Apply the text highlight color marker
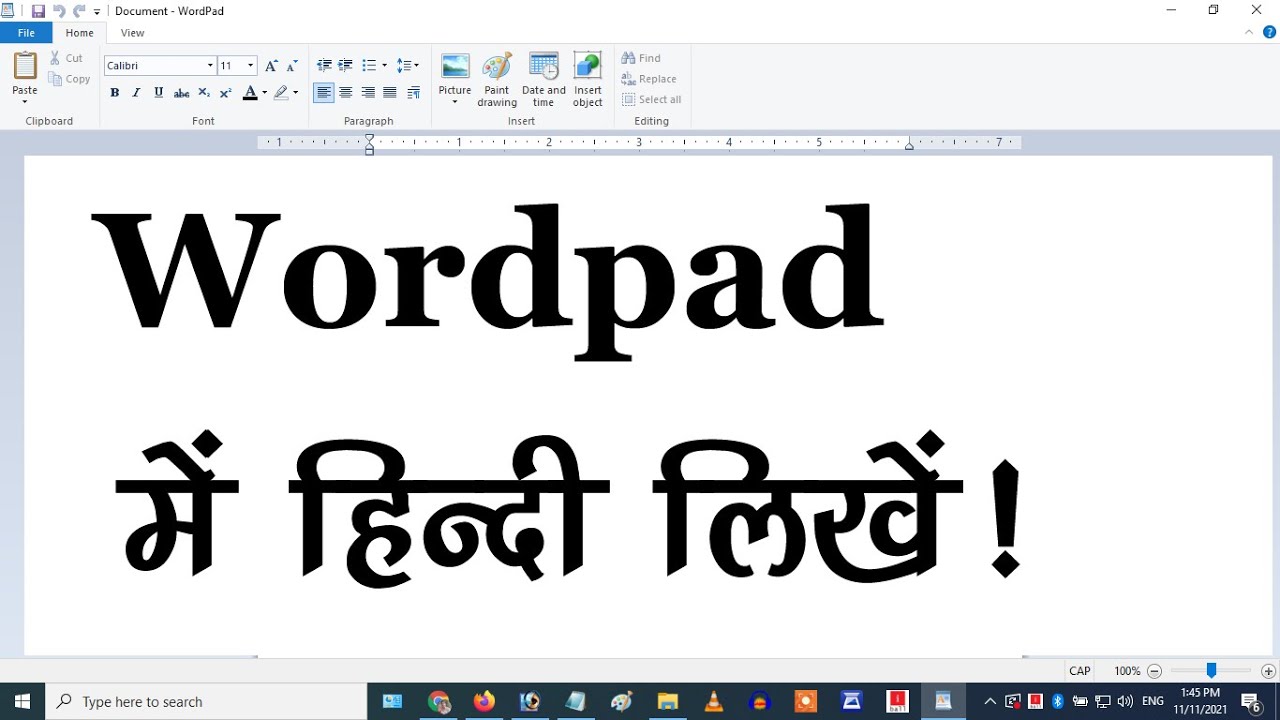Screen dimensions: 1280x720 tap(281, 93)
